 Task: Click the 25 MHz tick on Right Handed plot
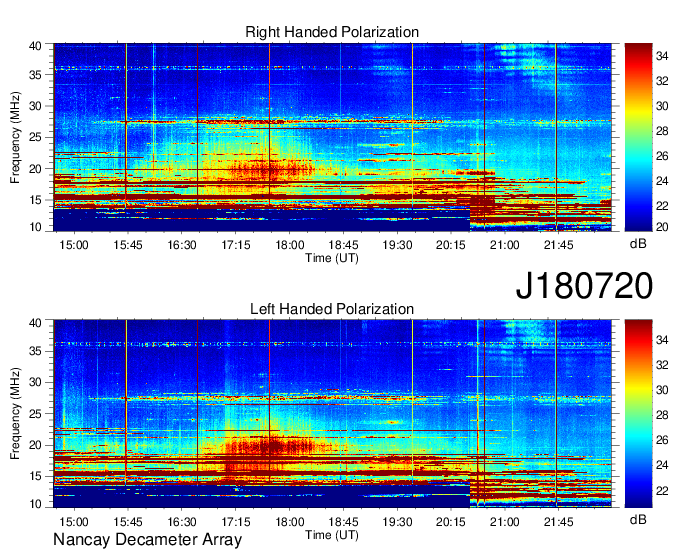coord(35,137)
